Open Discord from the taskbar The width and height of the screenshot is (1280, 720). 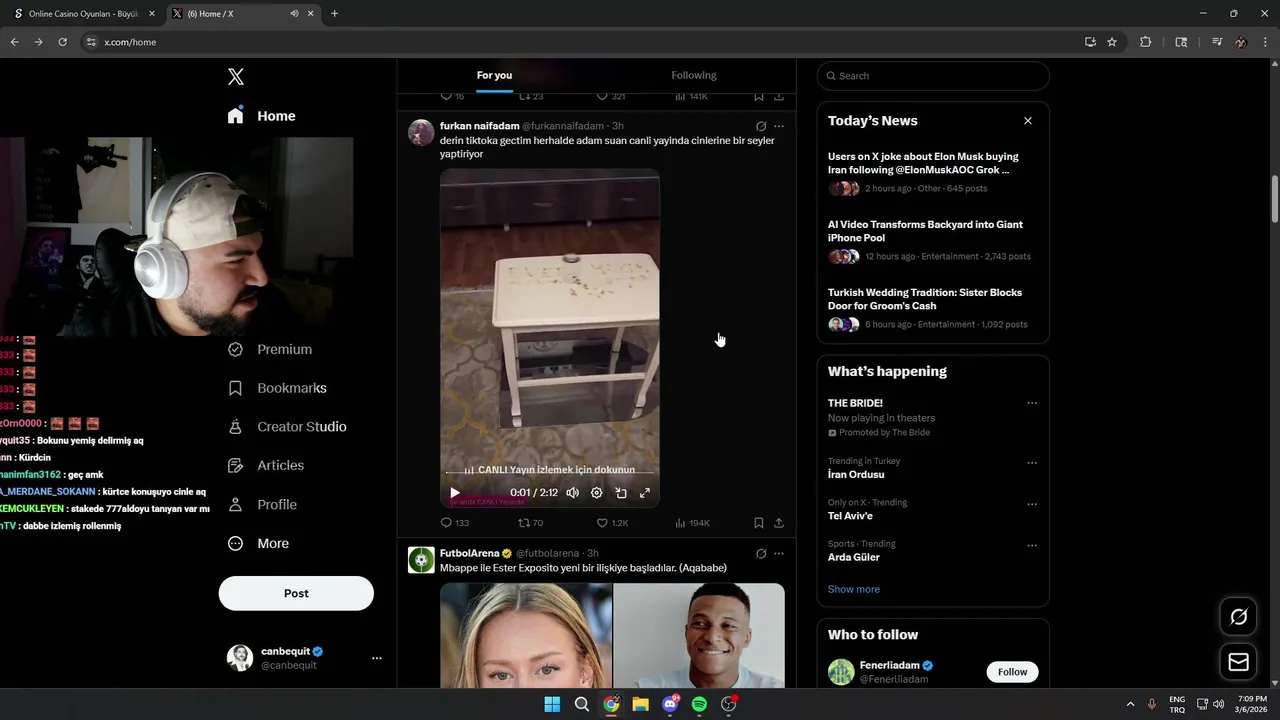coord(670,704)
